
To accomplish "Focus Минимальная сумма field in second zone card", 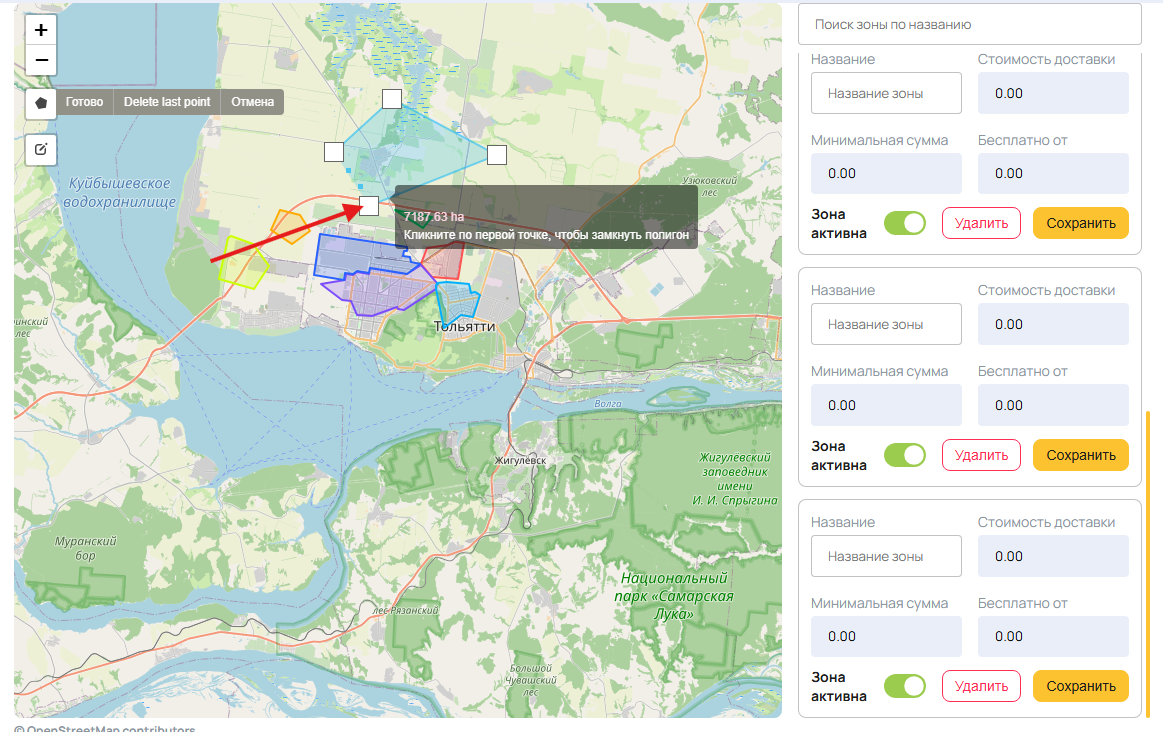I will (886, 406).
